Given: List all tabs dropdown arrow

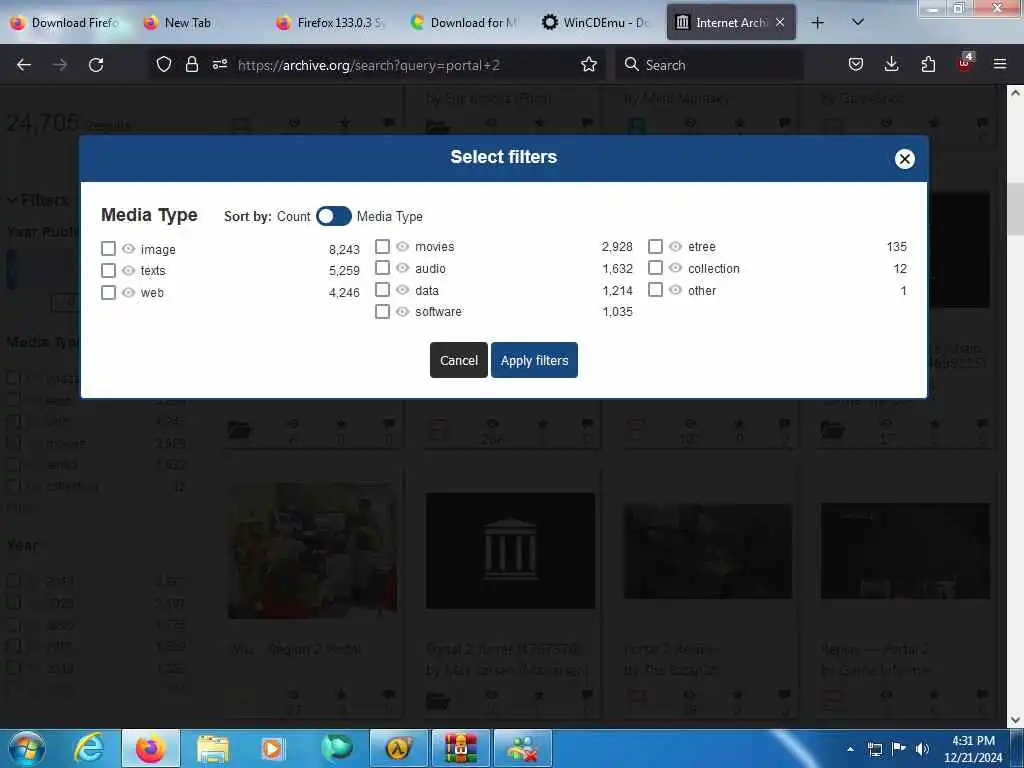Looking at the screenshot, I should tap(858, 23).
